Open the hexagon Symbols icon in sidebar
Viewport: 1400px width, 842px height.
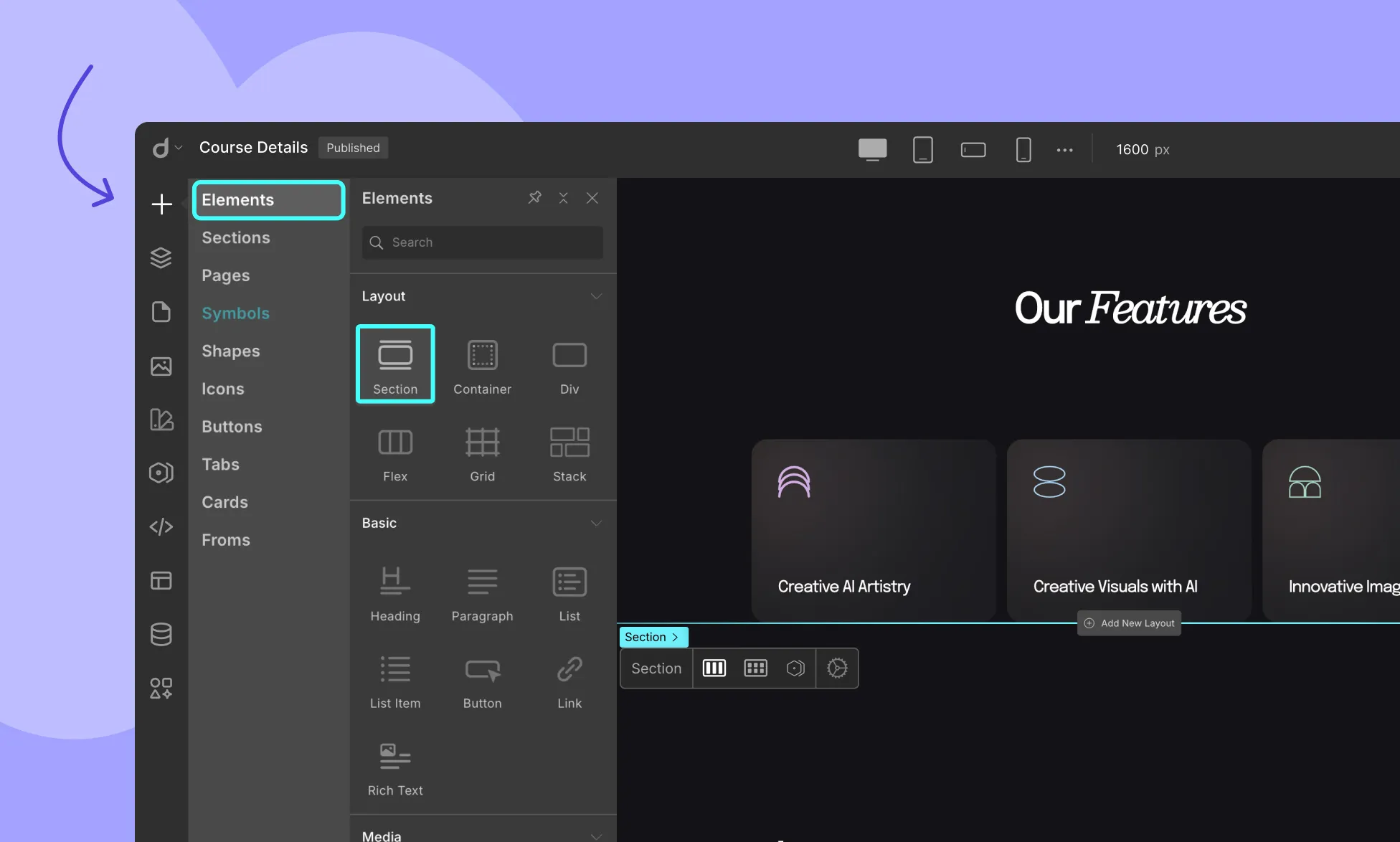(x=161, y=473)
